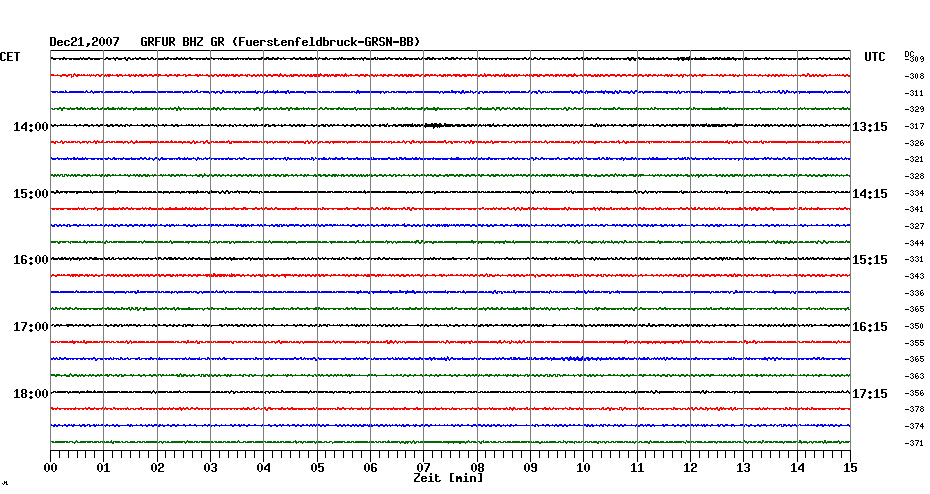
Task: Select the 15:00 CET time label
Action: (31, 193)
